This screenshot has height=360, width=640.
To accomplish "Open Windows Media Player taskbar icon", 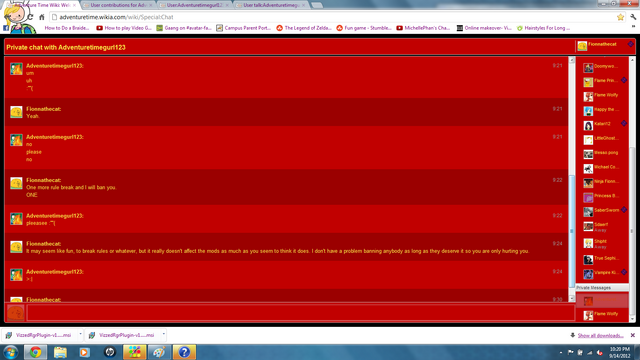I will pyautogui.click(x=84, y=352).
